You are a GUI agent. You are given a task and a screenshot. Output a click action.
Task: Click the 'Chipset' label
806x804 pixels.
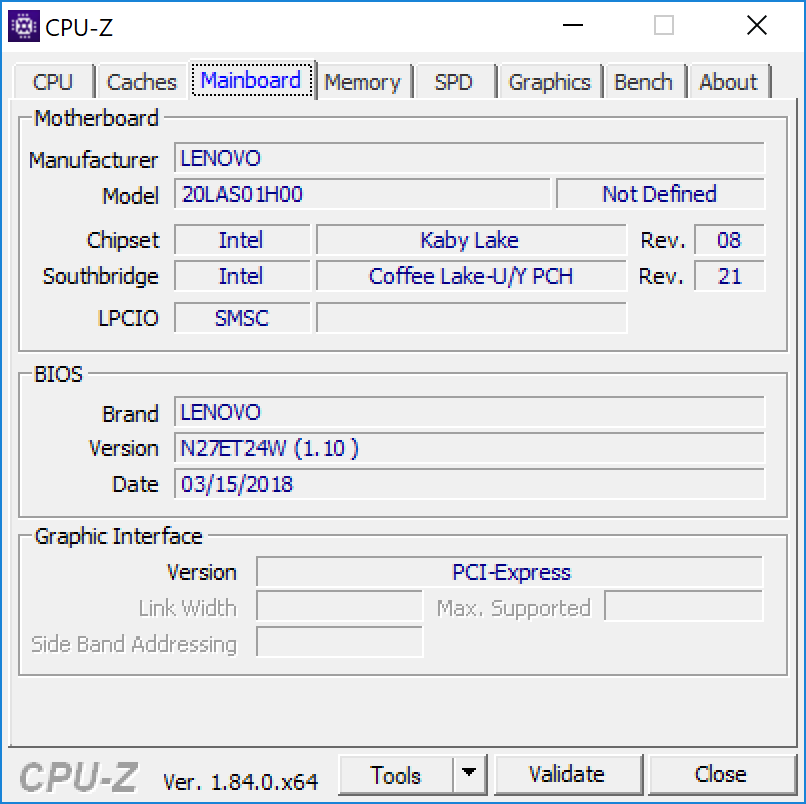coord(123,240)
